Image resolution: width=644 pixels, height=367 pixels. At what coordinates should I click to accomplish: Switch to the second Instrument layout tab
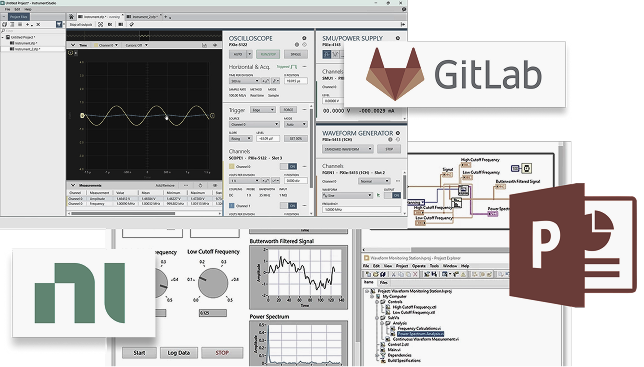143,17
